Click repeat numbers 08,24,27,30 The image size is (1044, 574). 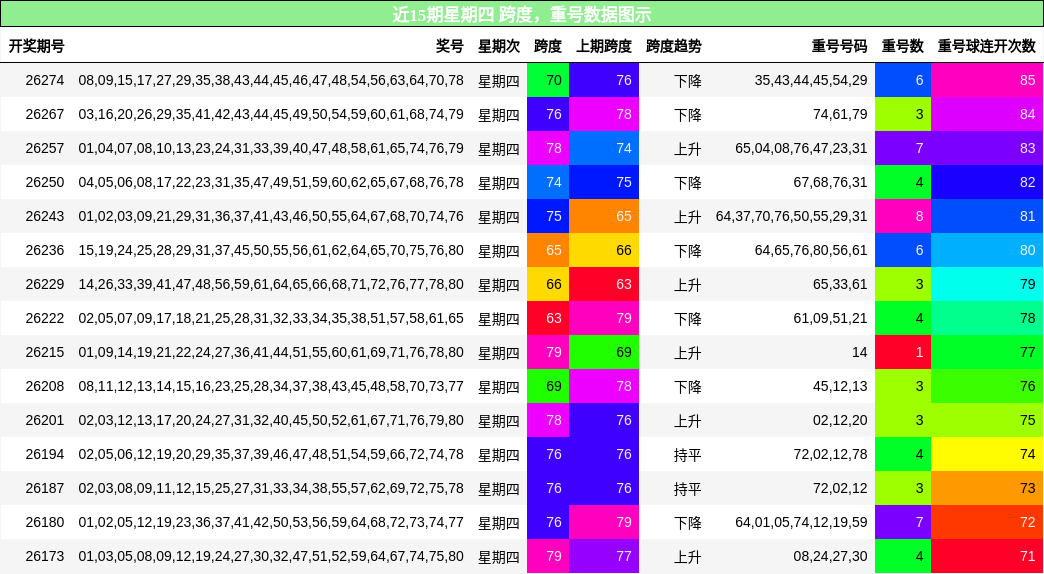tap(831, 556)
